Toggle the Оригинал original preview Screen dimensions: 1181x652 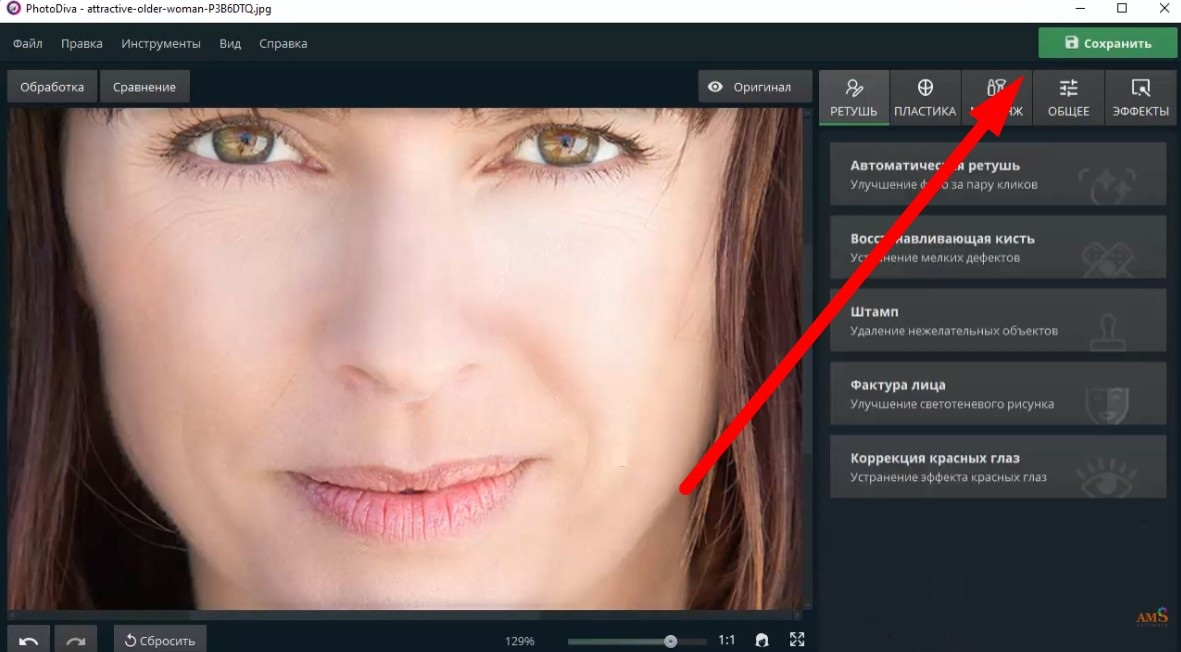755,87
